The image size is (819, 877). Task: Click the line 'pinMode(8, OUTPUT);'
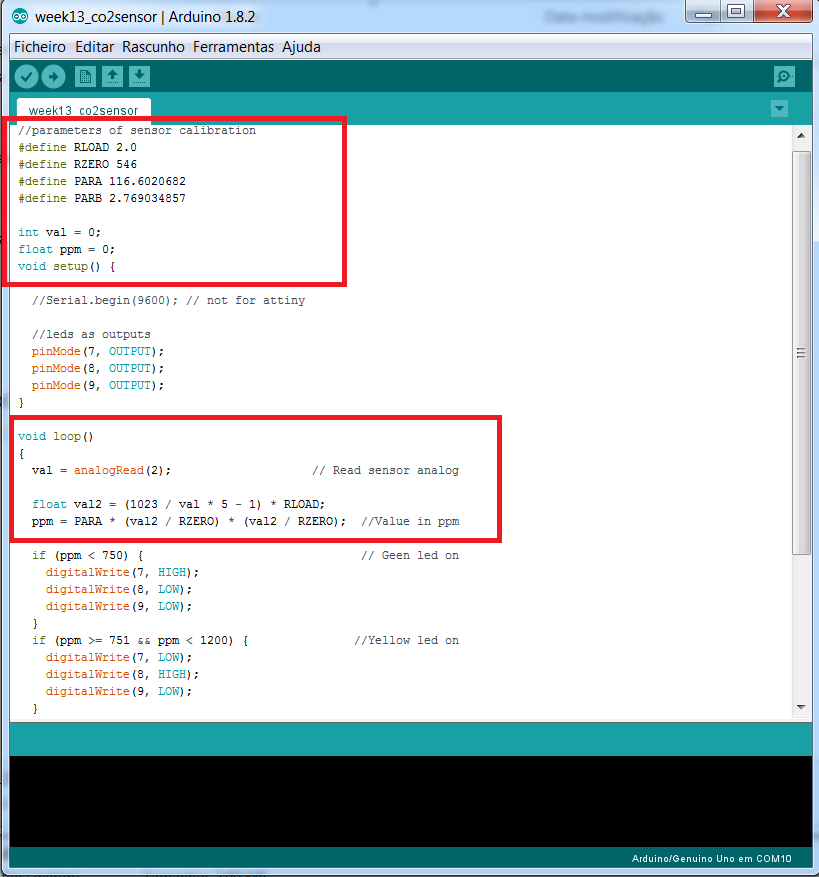click(x=97, y=369)
